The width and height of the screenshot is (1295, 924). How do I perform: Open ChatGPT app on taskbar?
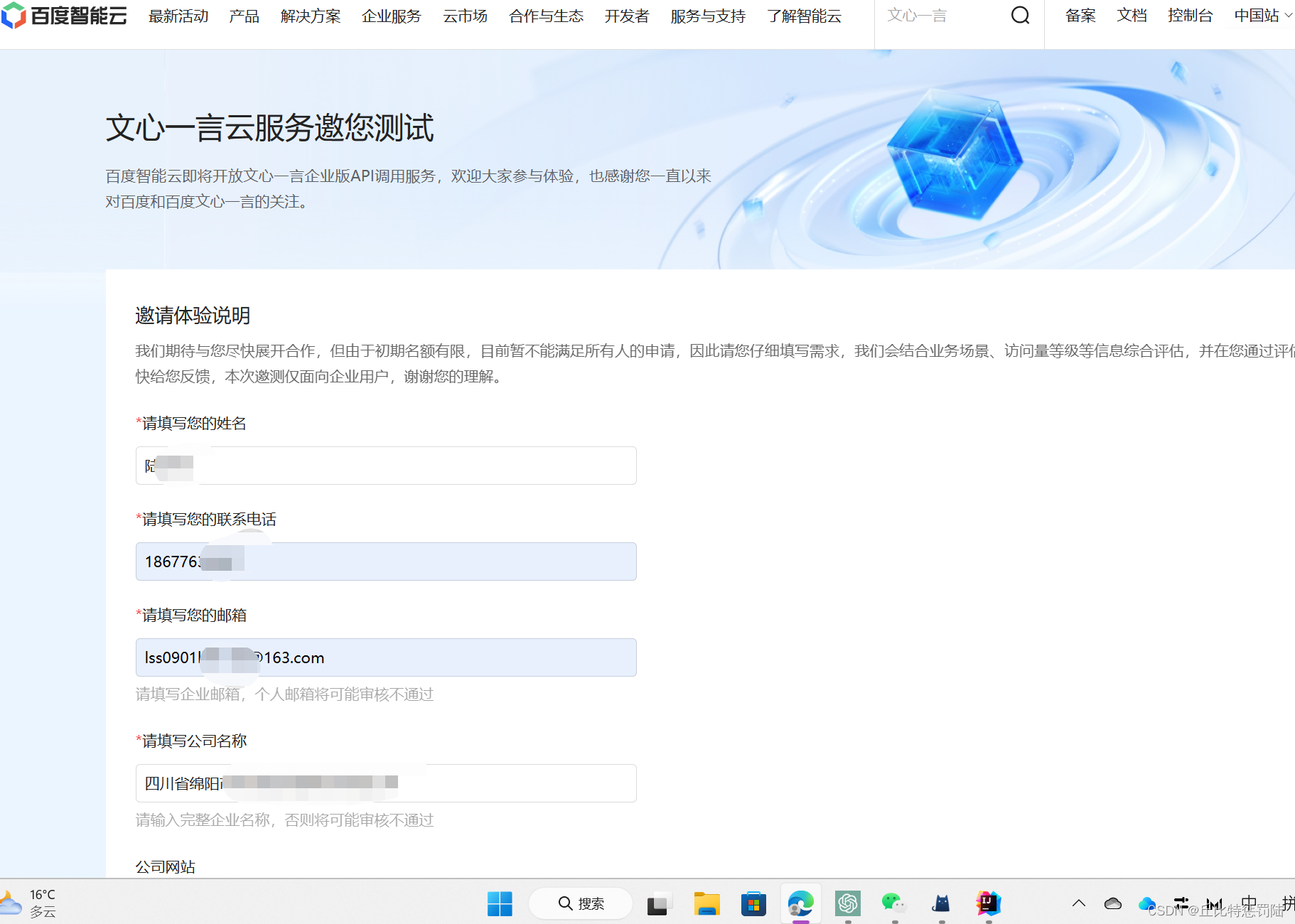(848, 903)
